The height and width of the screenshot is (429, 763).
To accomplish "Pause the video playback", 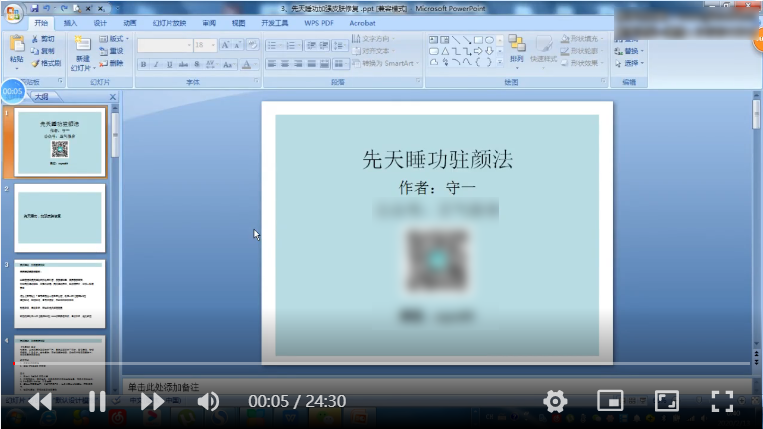I will [x=97, y=402].
